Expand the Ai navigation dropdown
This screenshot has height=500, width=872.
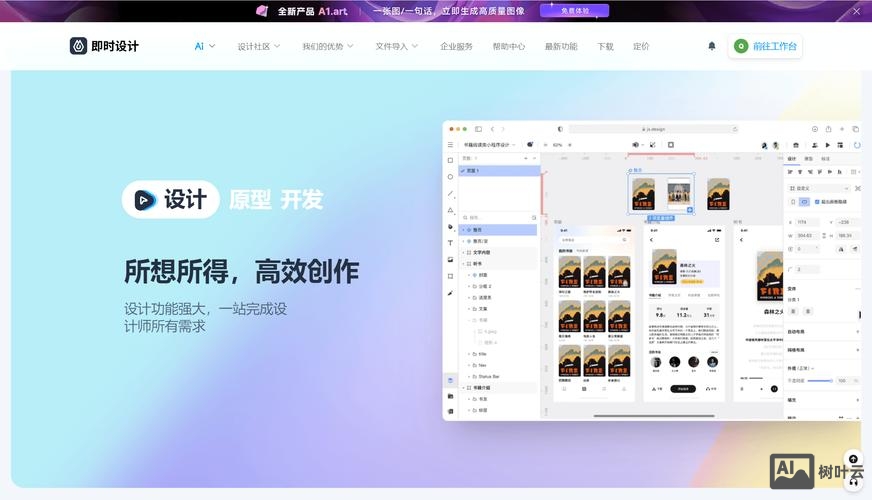click(205, 46)
